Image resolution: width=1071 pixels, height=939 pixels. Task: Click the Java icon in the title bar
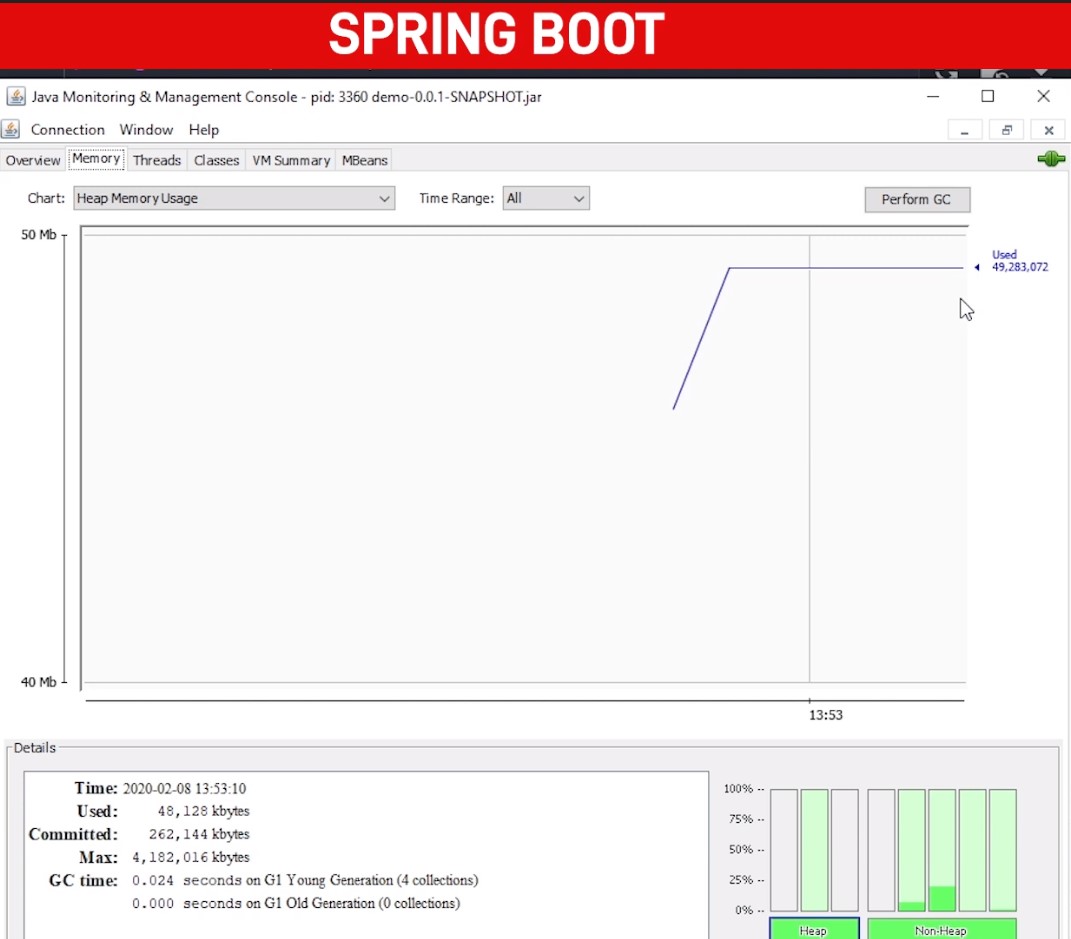point(16,97)
